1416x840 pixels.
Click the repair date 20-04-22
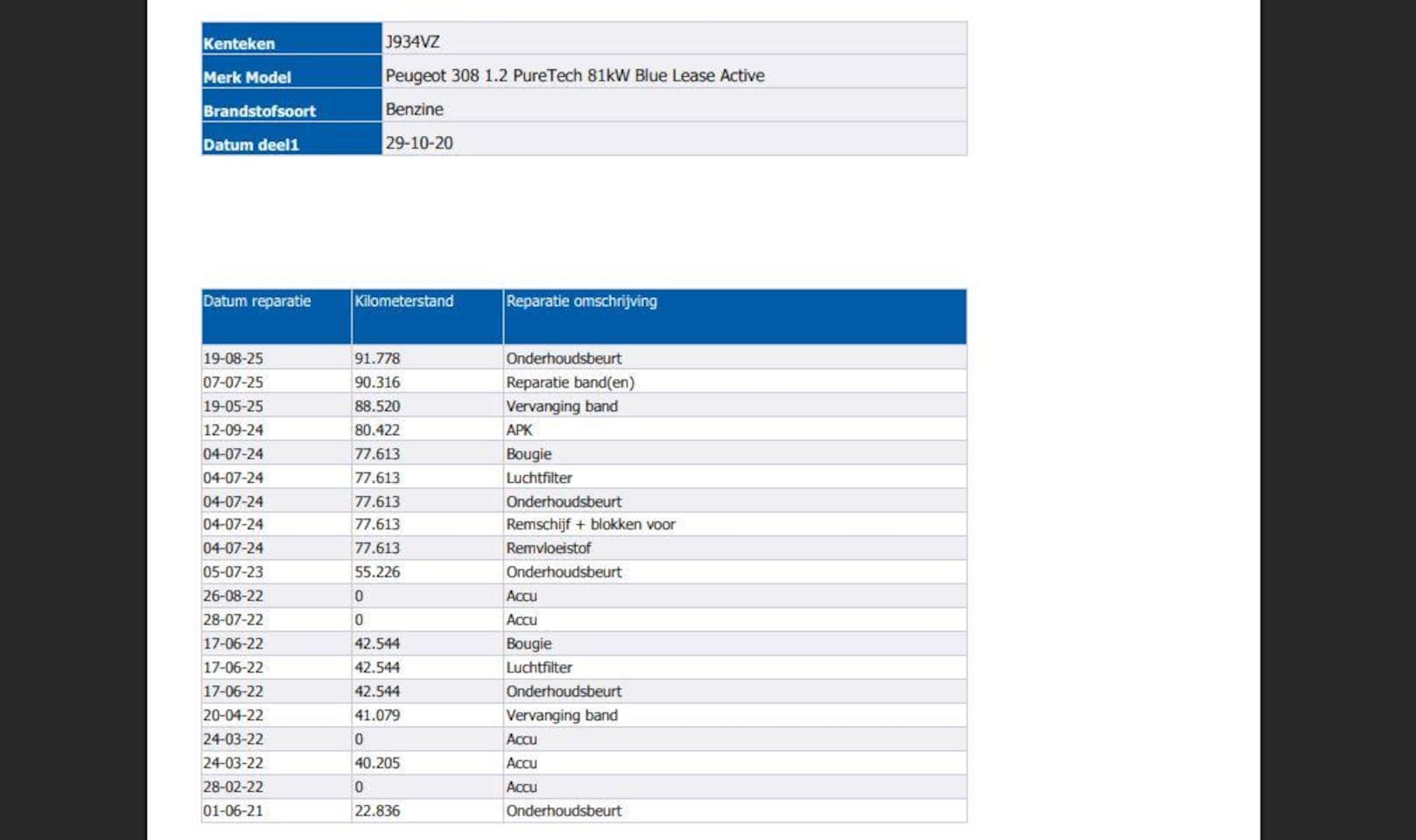(x=233, y=716)
